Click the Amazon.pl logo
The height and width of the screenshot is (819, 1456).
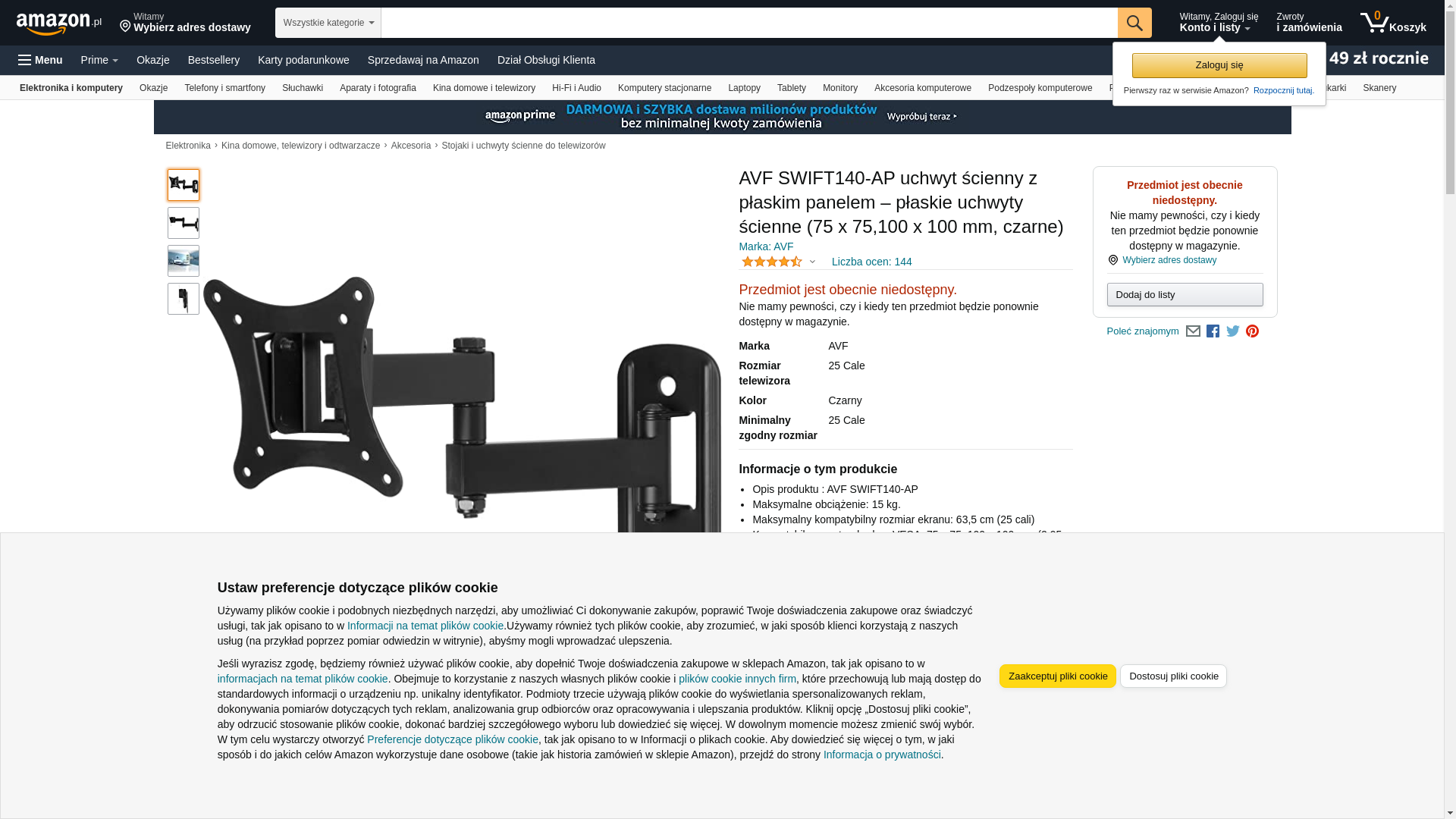(59, 24)
